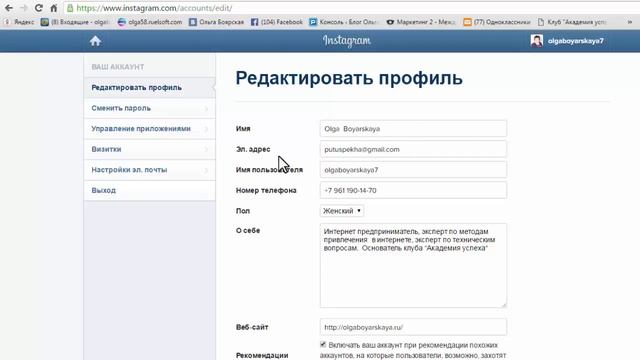Click chevron next to Настройки эл. почты
640x360 pixels.
[206, 170]
